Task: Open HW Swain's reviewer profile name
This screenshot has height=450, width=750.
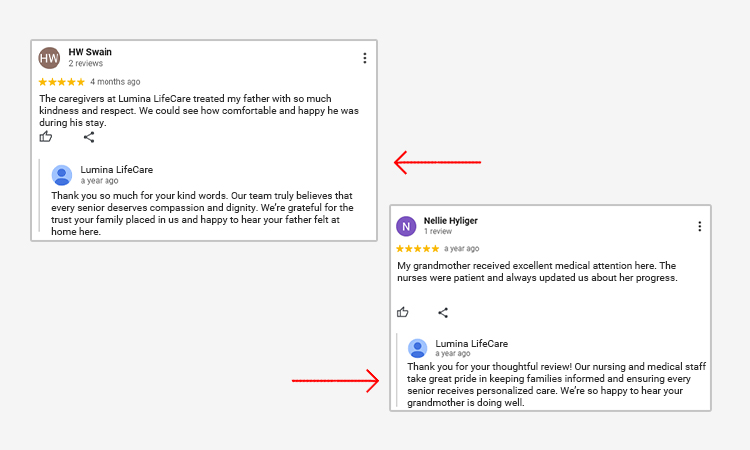Action: pyautogui.click(x=90, y=52)
